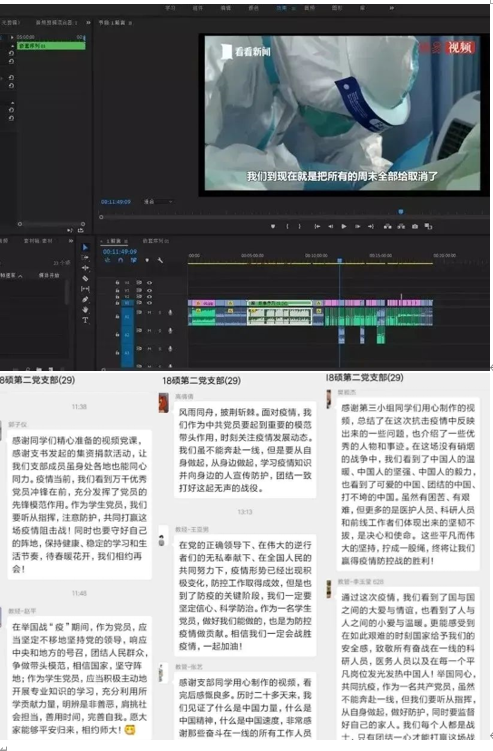Open timeline wrench settings icon
Screen dimensions: 493x751
tap(160, 260)
